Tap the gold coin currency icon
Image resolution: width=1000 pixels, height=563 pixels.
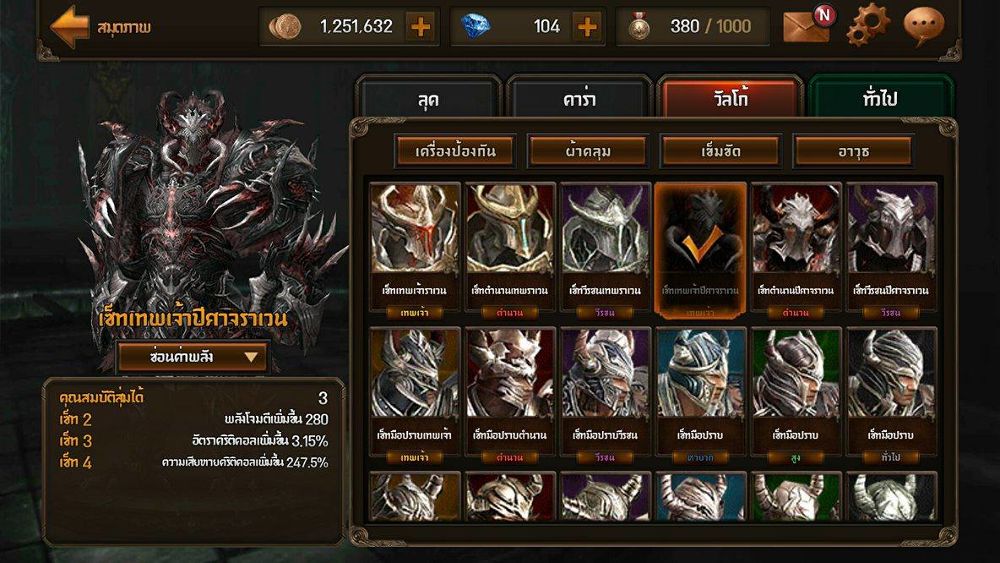coord(284,27)
